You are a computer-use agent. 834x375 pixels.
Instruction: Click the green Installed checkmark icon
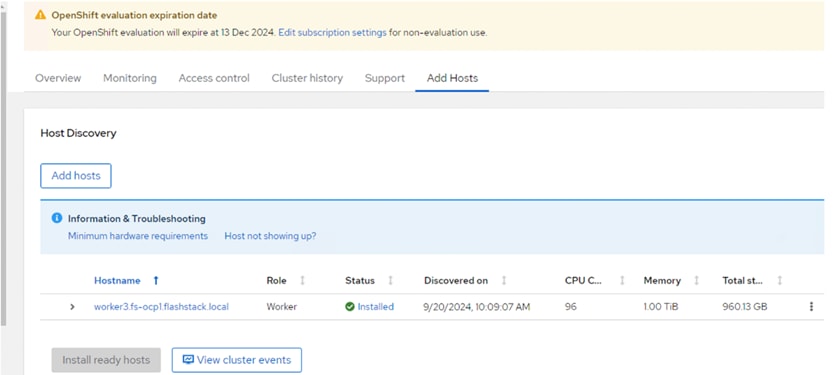(x=349, y=307)
